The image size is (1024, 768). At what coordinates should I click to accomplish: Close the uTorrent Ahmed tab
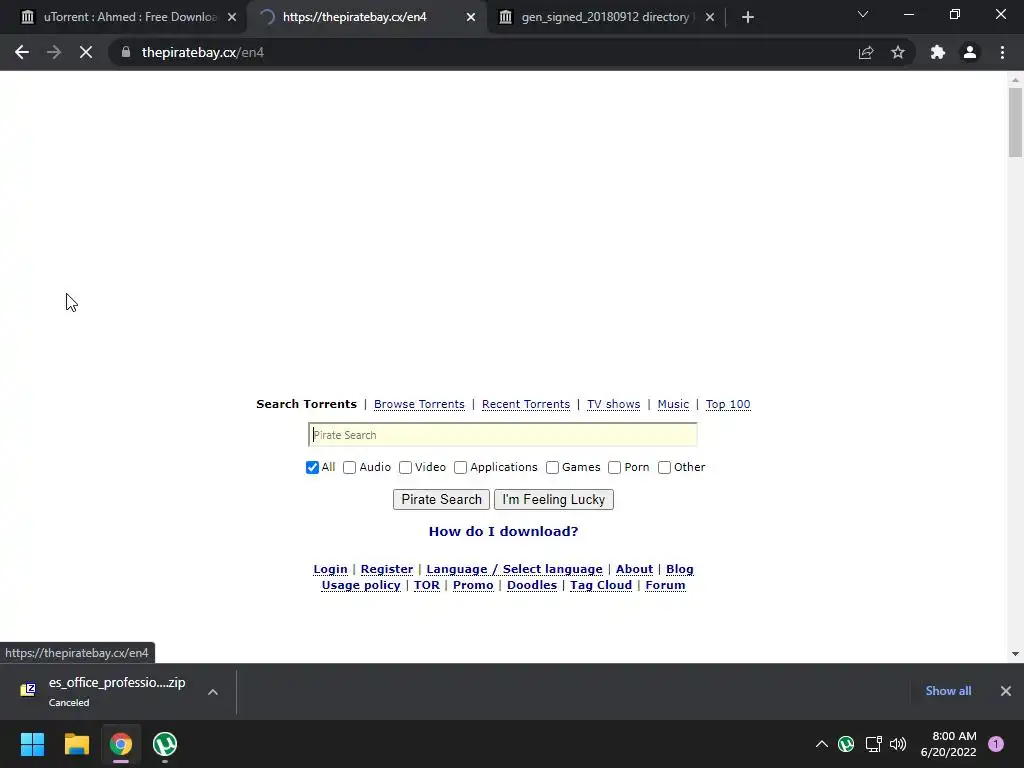pyautogui.click(x=232, y=17)
